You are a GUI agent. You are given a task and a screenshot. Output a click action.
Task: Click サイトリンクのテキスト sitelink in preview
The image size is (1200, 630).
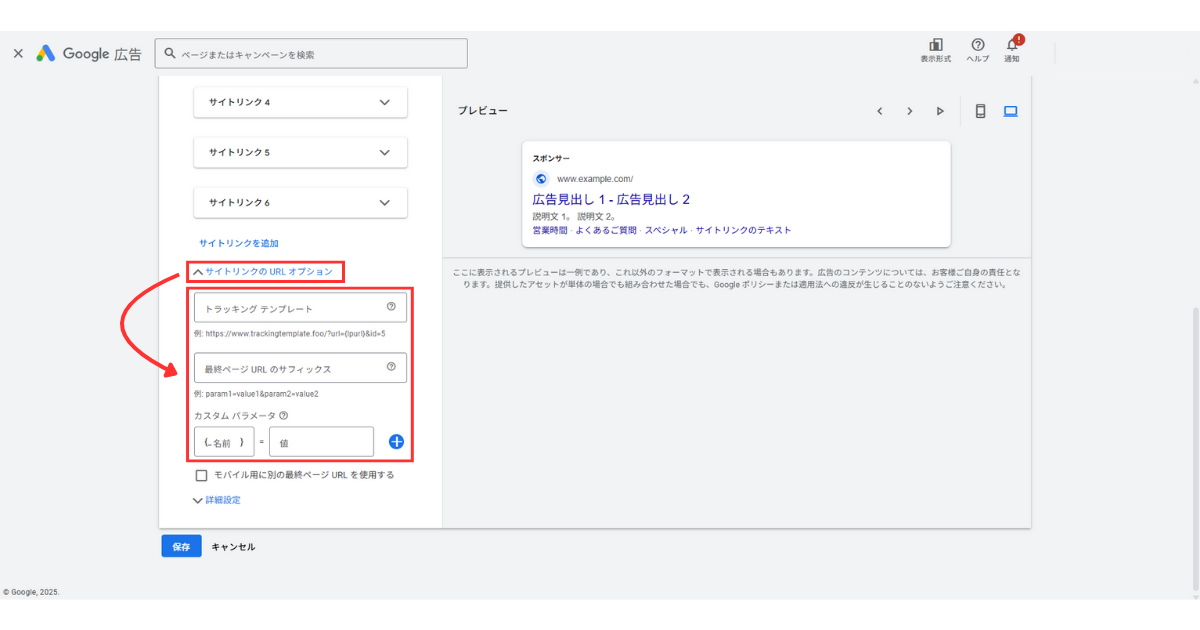(x=743, y=230)
